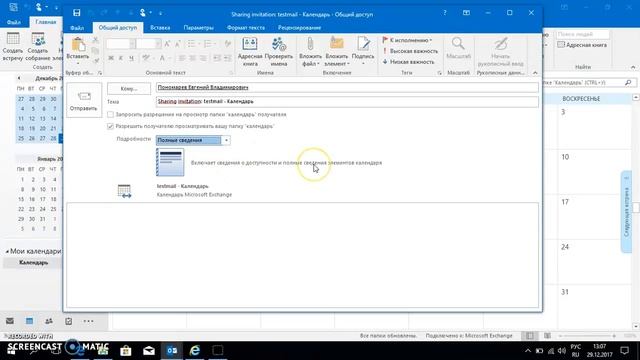The width and height of the screenshot is (640, 360).
Task: Go to previous month in date navigator
Action: 19,78
